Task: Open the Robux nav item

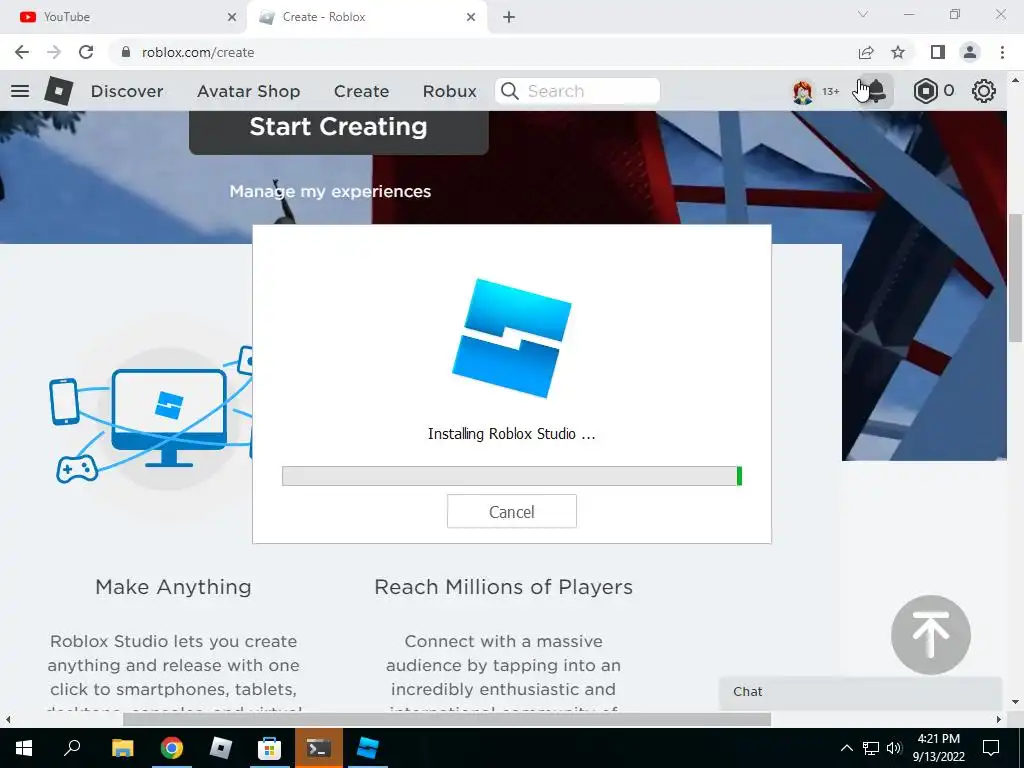Action: click(450, 91)
